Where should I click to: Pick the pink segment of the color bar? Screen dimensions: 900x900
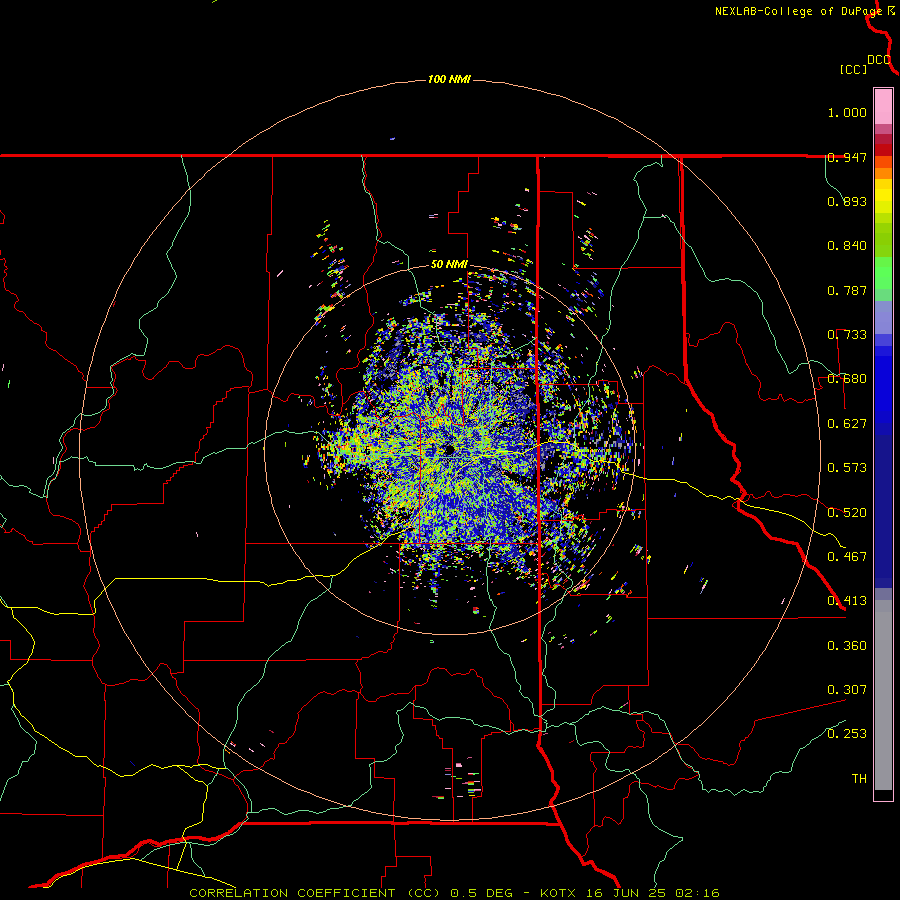(883, 107)
